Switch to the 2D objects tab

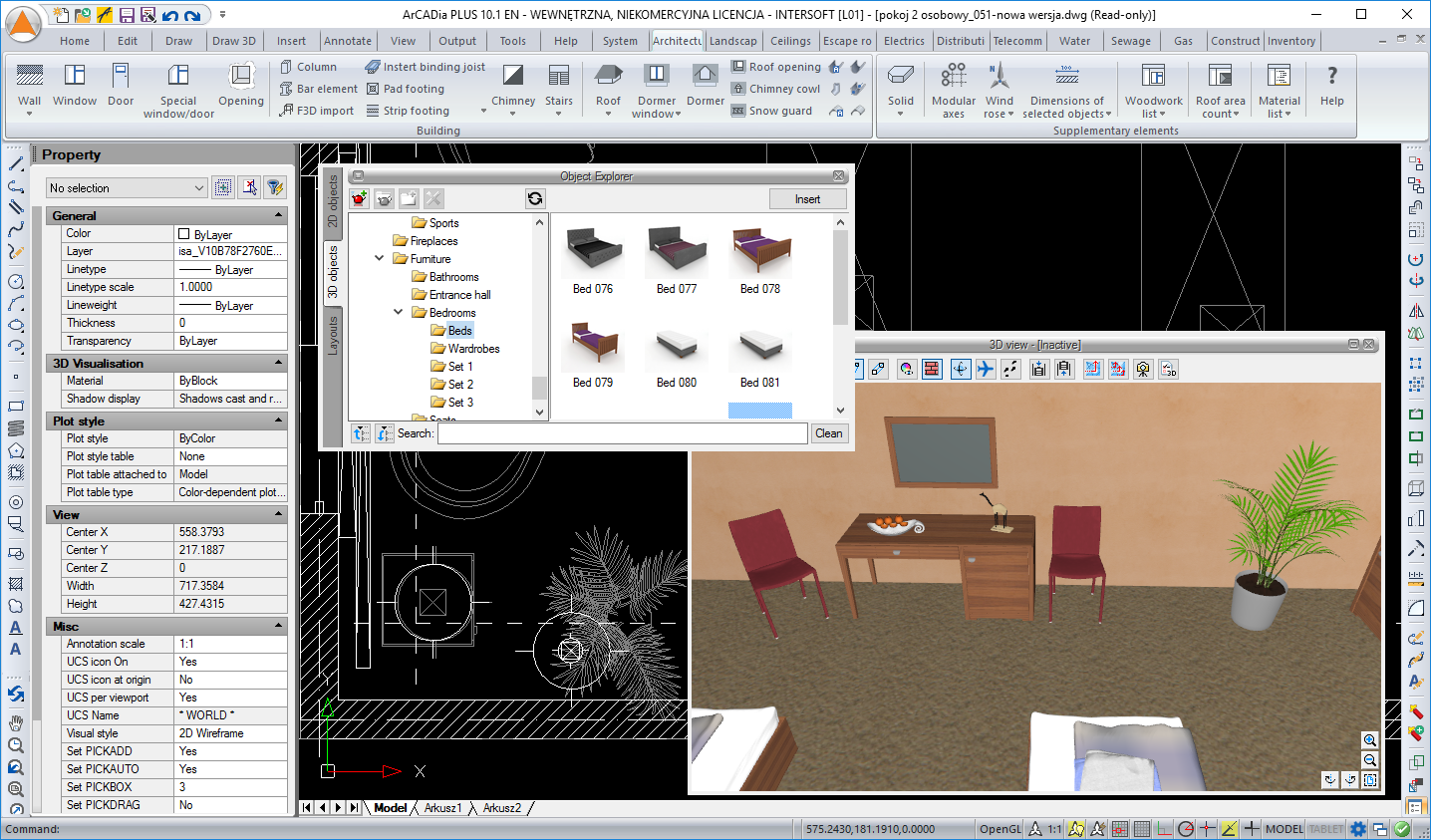pos(333,200)
